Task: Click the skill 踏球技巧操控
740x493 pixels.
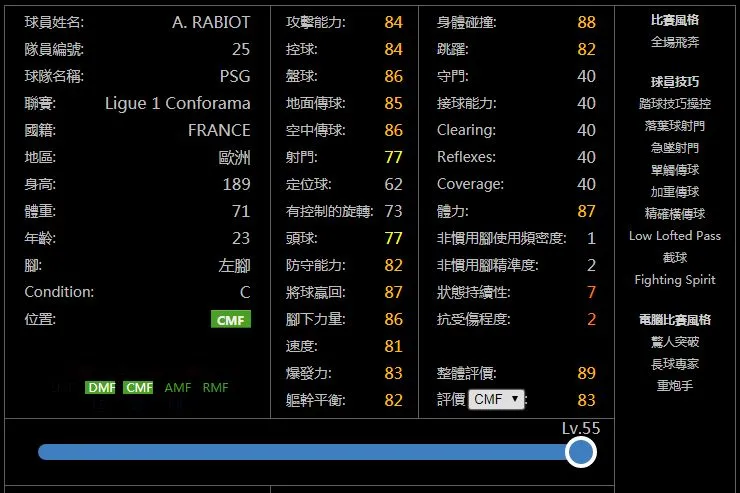Action: point(674,104)
